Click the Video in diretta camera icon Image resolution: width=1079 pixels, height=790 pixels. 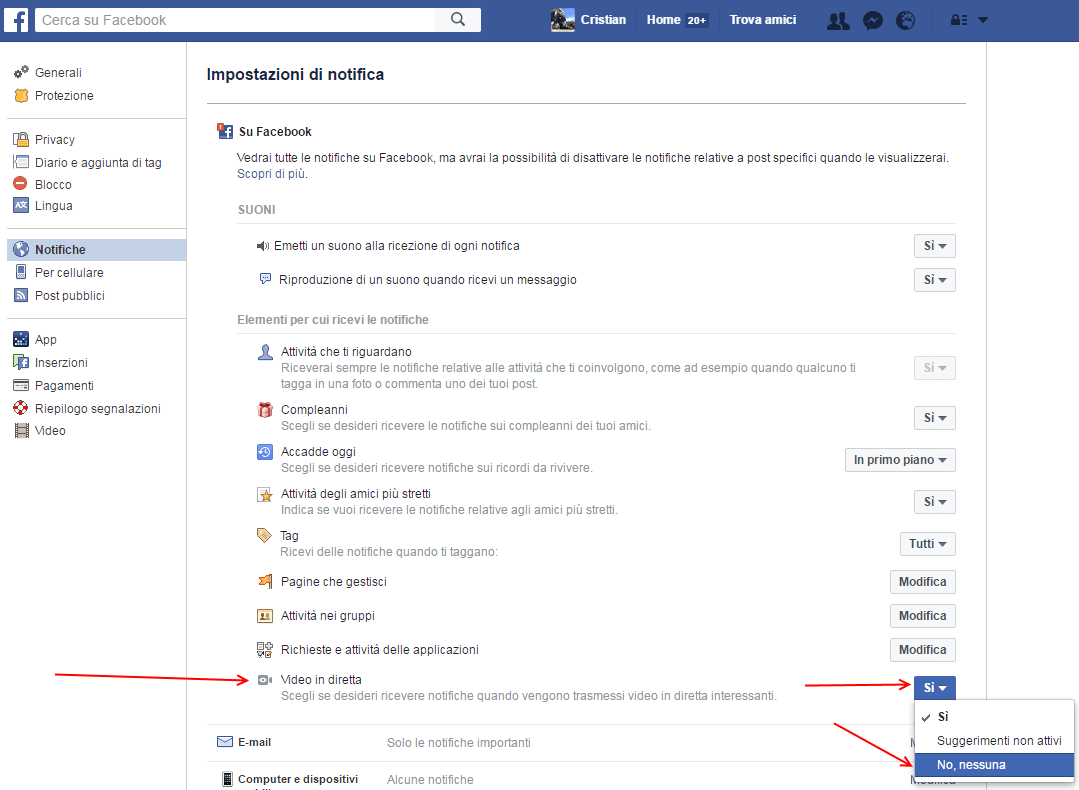point(265,680)
